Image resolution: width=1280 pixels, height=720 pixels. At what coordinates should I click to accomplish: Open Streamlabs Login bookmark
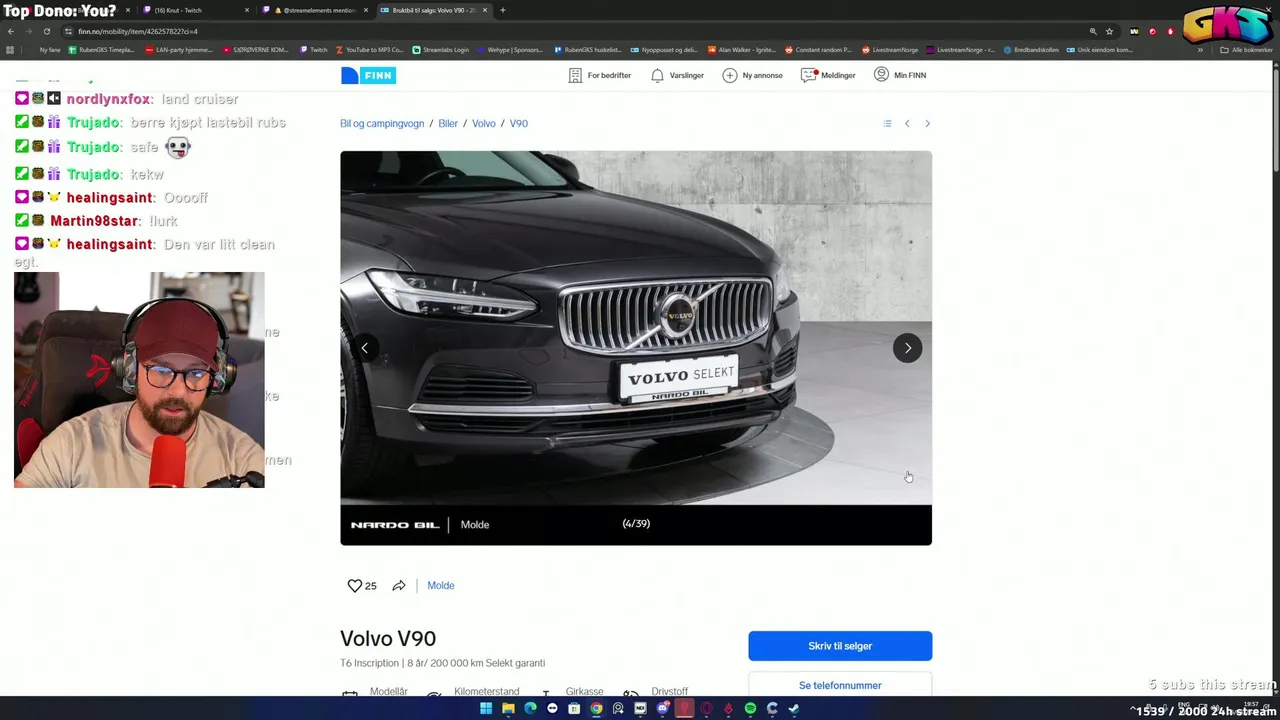pyautogui.click(x=440, y=50)
